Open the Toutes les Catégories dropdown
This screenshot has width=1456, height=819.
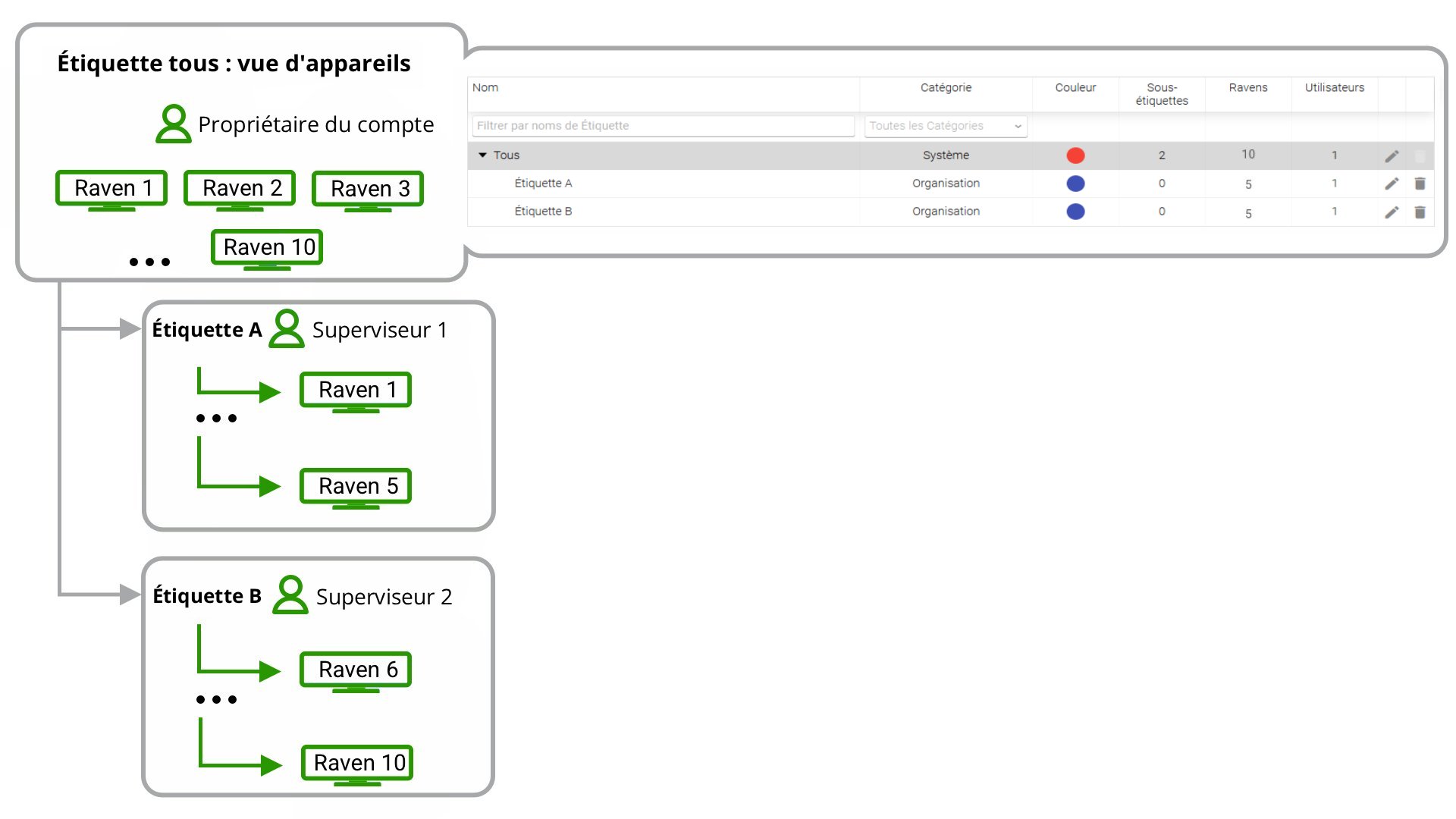[946, 126]
